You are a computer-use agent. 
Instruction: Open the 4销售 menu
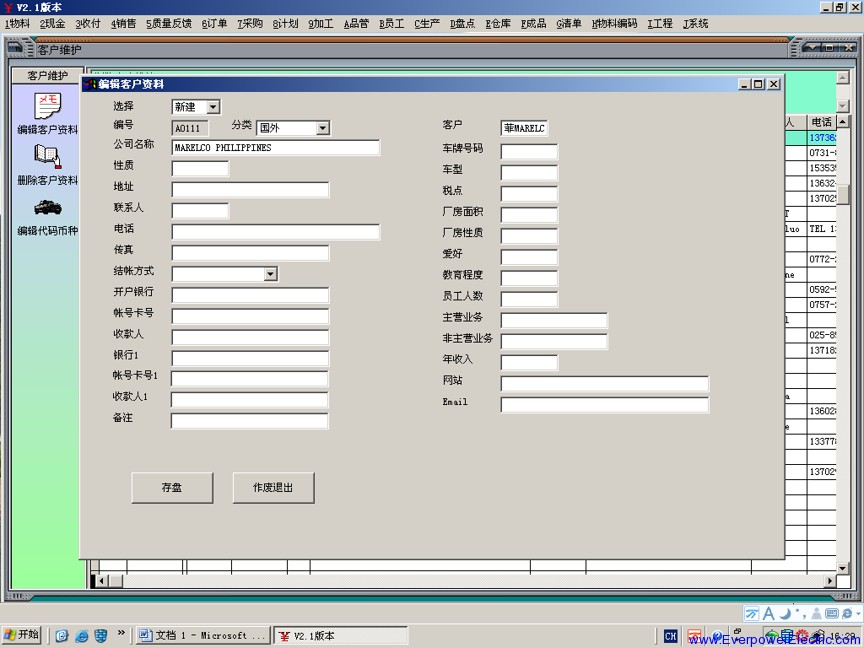[124, 23]
